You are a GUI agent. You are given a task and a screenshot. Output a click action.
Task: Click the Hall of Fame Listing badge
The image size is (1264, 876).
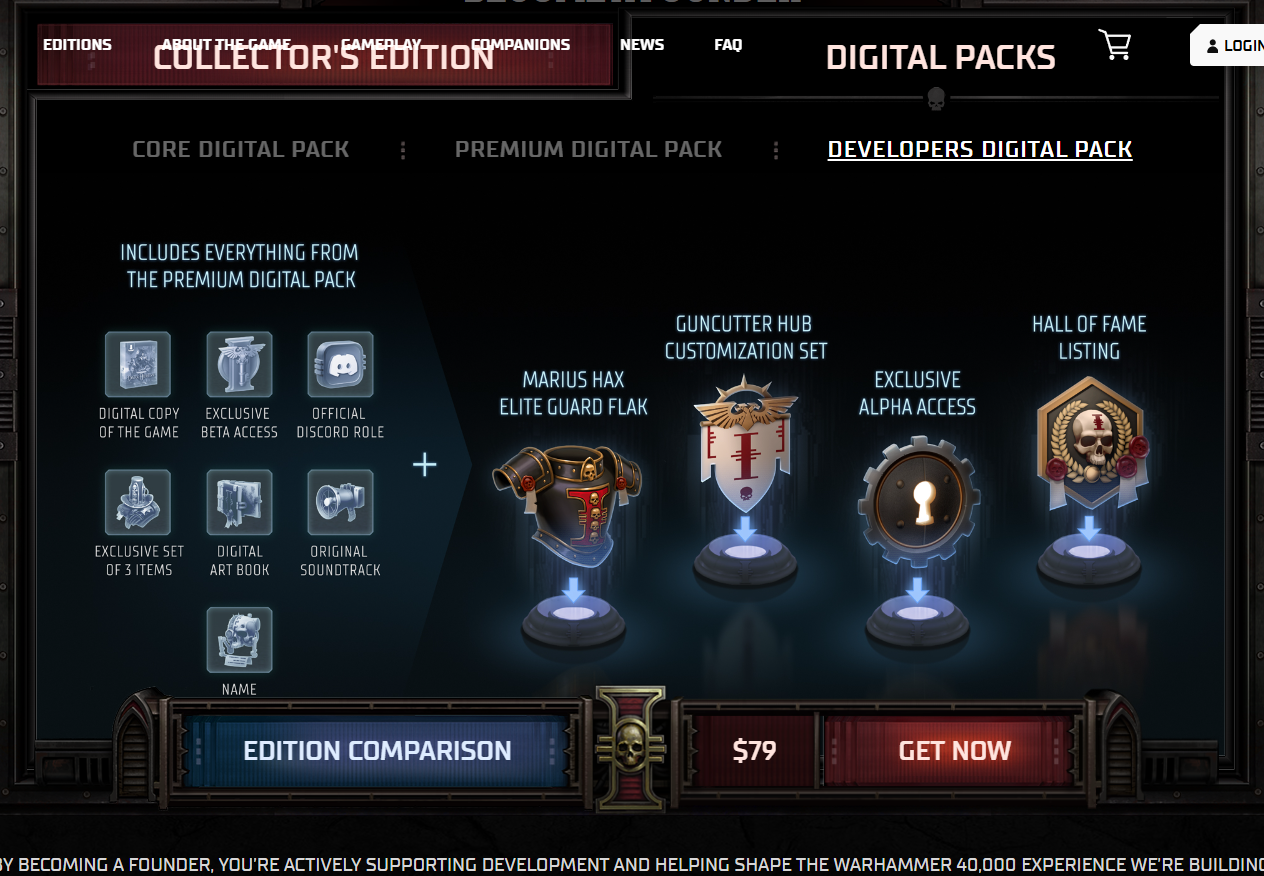point(1088,445)
